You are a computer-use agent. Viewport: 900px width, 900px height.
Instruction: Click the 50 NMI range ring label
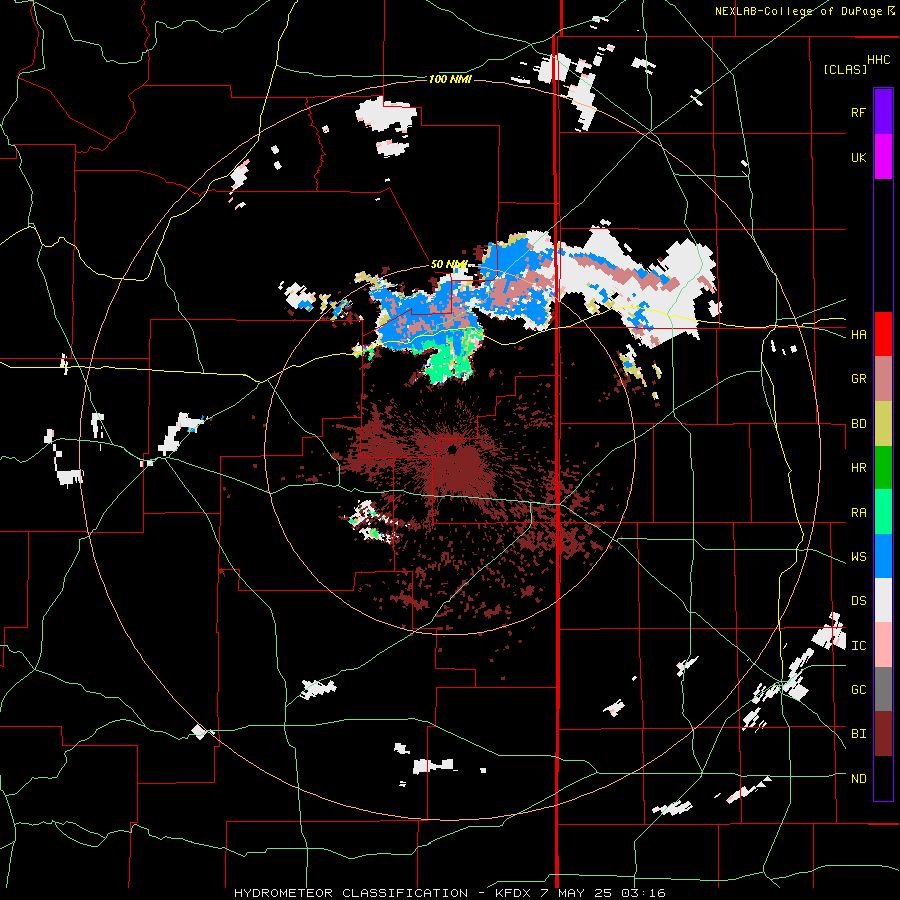click(449, 264)
